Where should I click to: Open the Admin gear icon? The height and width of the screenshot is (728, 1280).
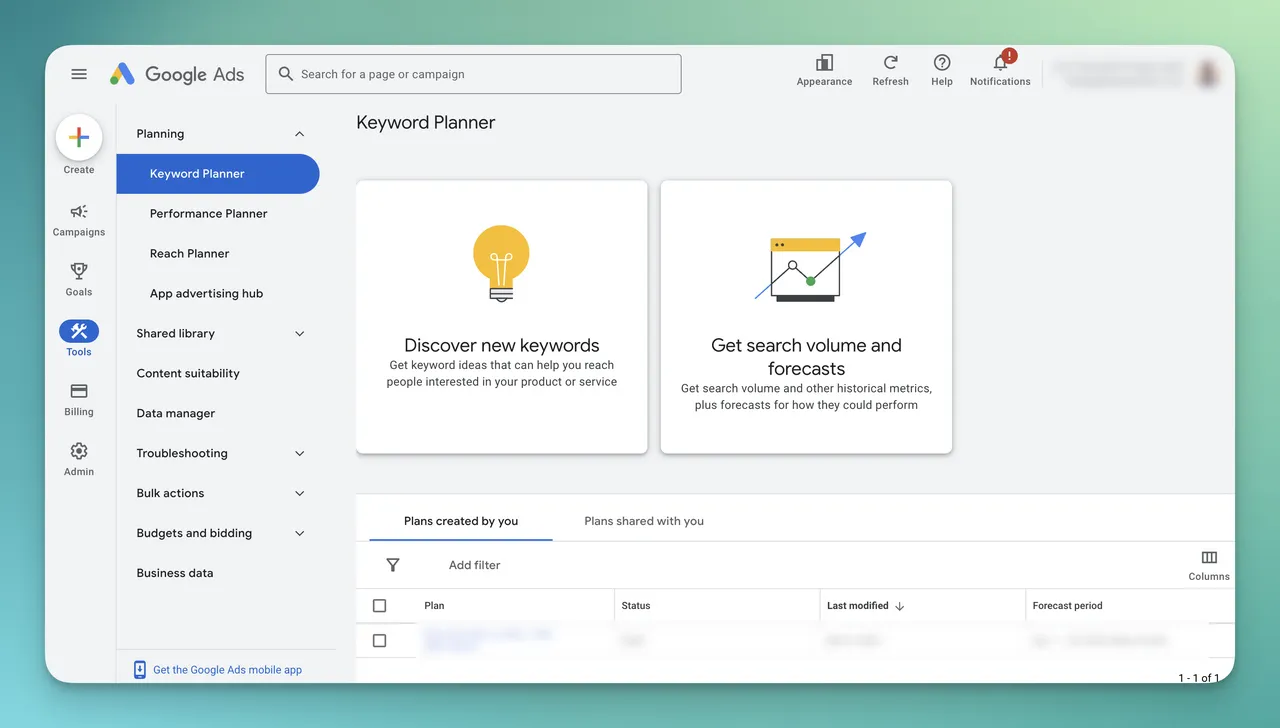(79, 451)
